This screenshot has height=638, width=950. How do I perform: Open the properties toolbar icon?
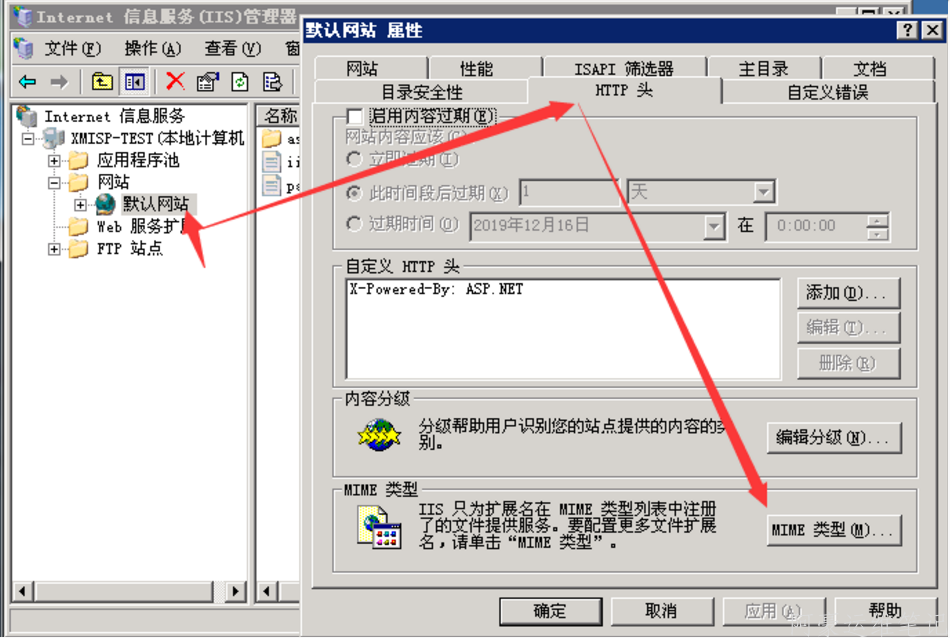point(208,81)
